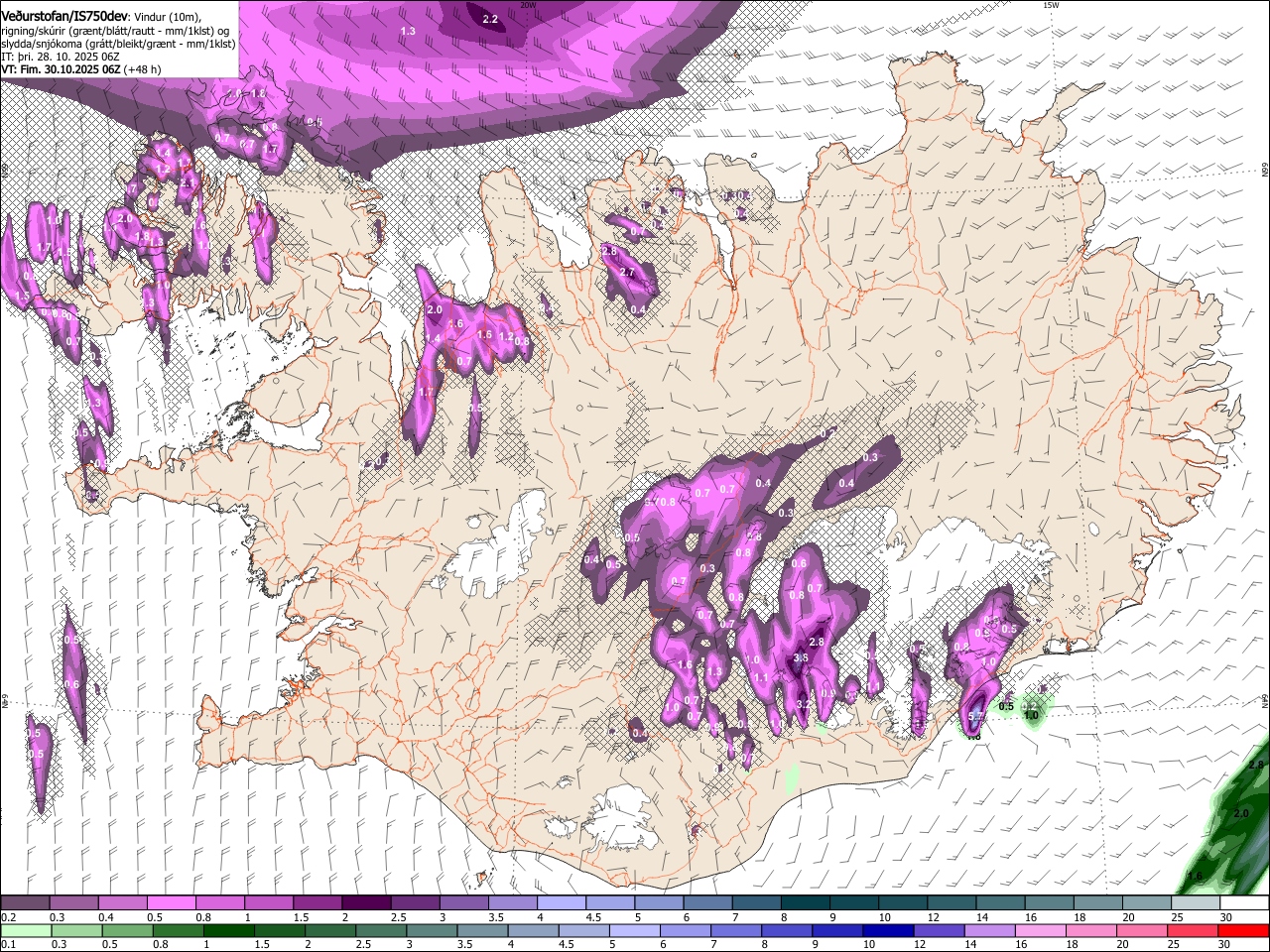Click the 4.5 swatch in upper legend row
Image resolution: width=1270 pixels, height=952 pixels.
click(610, 903)
